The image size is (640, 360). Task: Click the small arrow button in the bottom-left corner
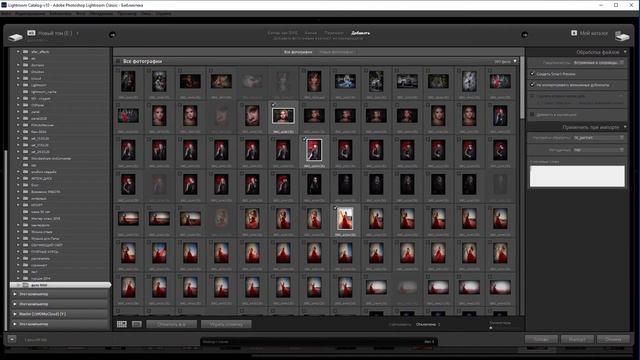pyautogui.click(x=12, y=339)
